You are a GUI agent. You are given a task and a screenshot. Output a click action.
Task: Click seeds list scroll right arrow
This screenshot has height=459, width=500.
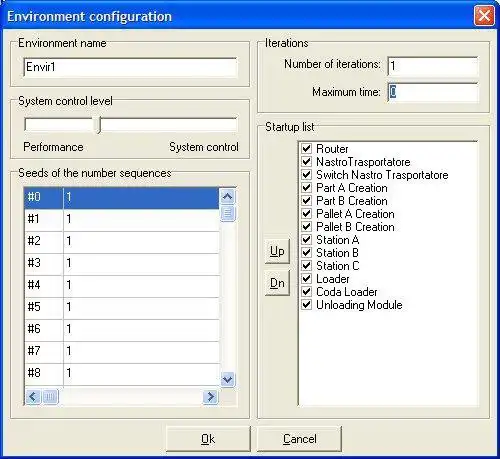[210, 397]
